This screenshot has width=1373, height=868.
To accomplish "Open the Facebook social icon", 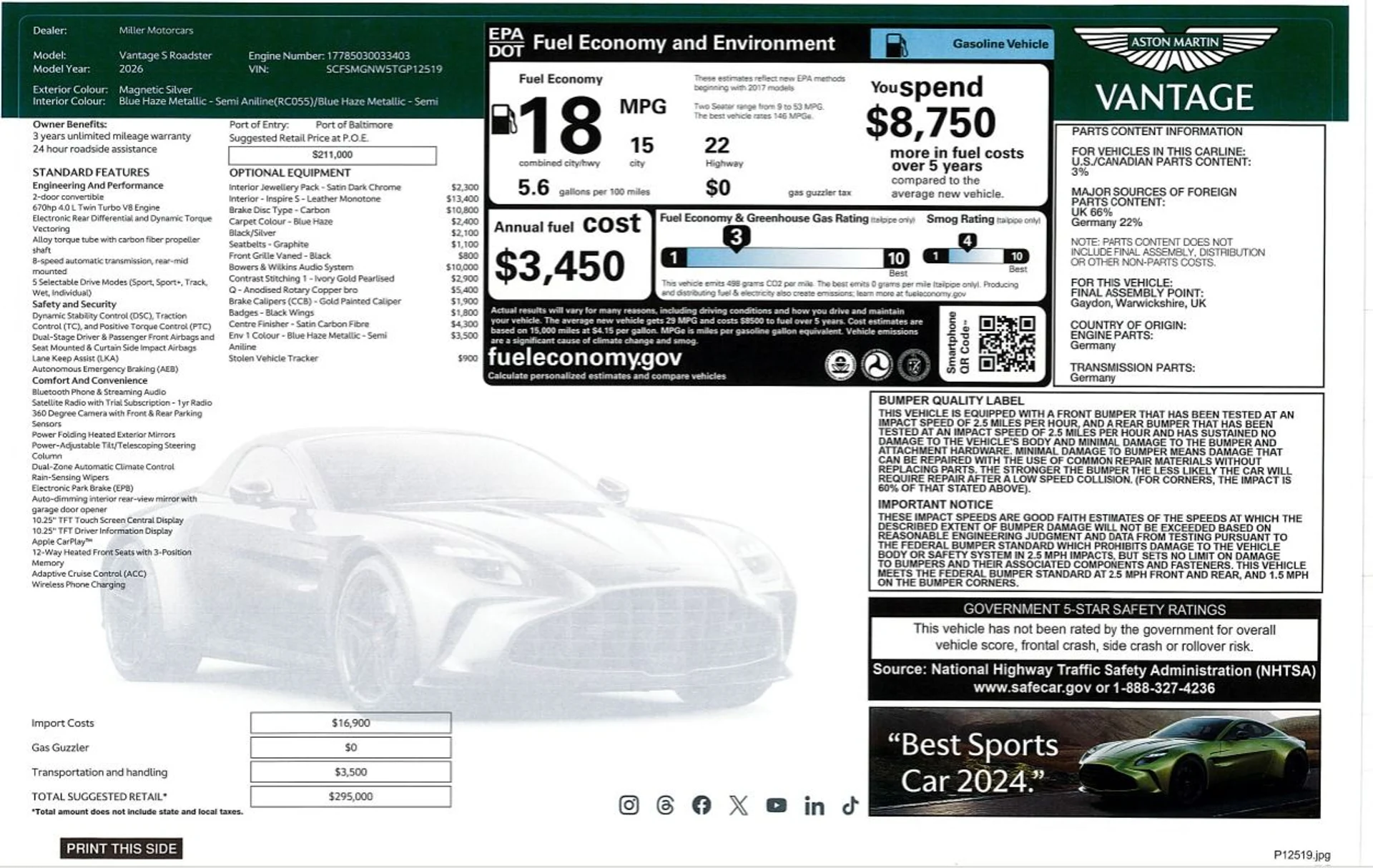I will click(702, 805).
